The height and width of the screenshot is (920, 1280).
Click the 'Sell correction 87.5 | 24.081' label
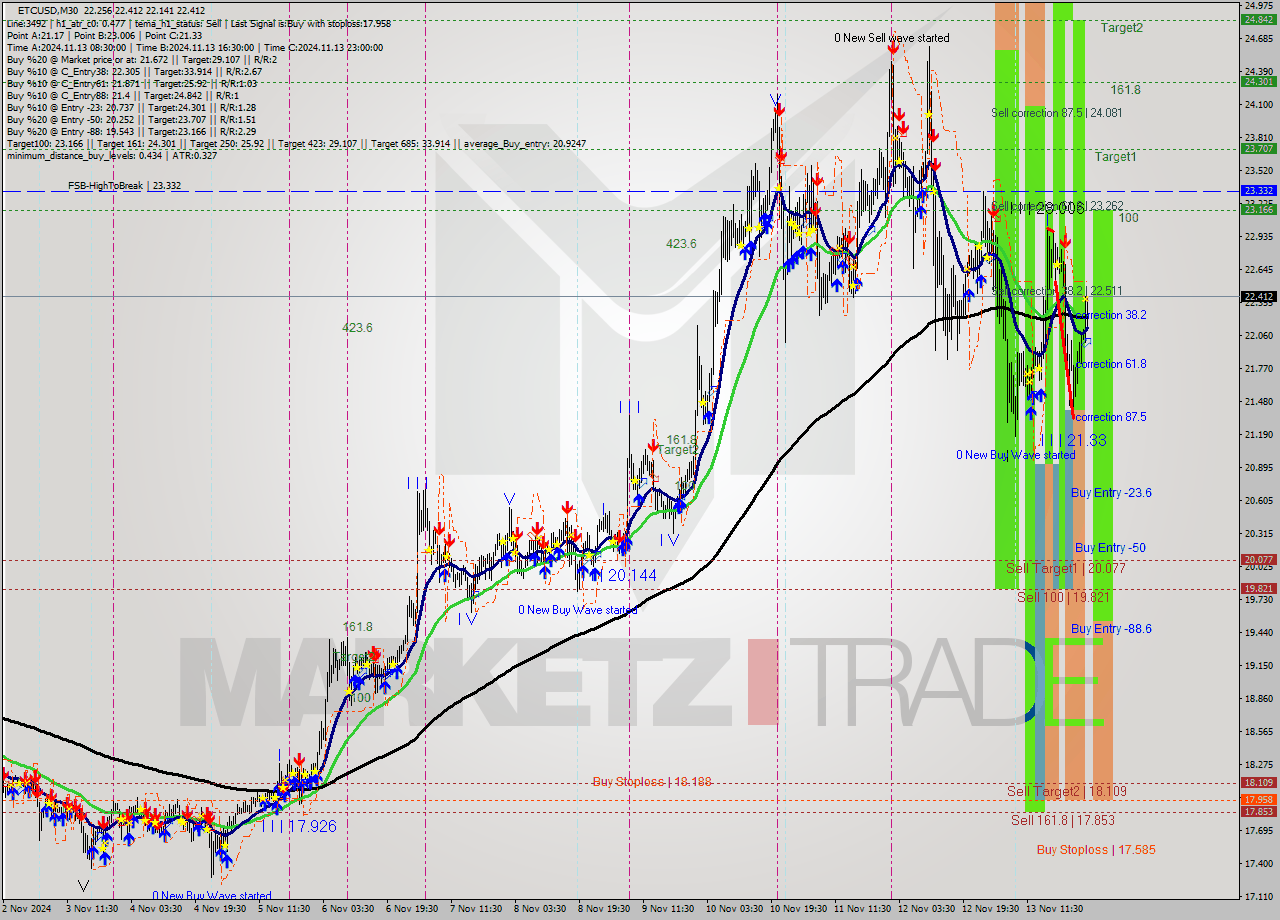[x=1056, y=113]
